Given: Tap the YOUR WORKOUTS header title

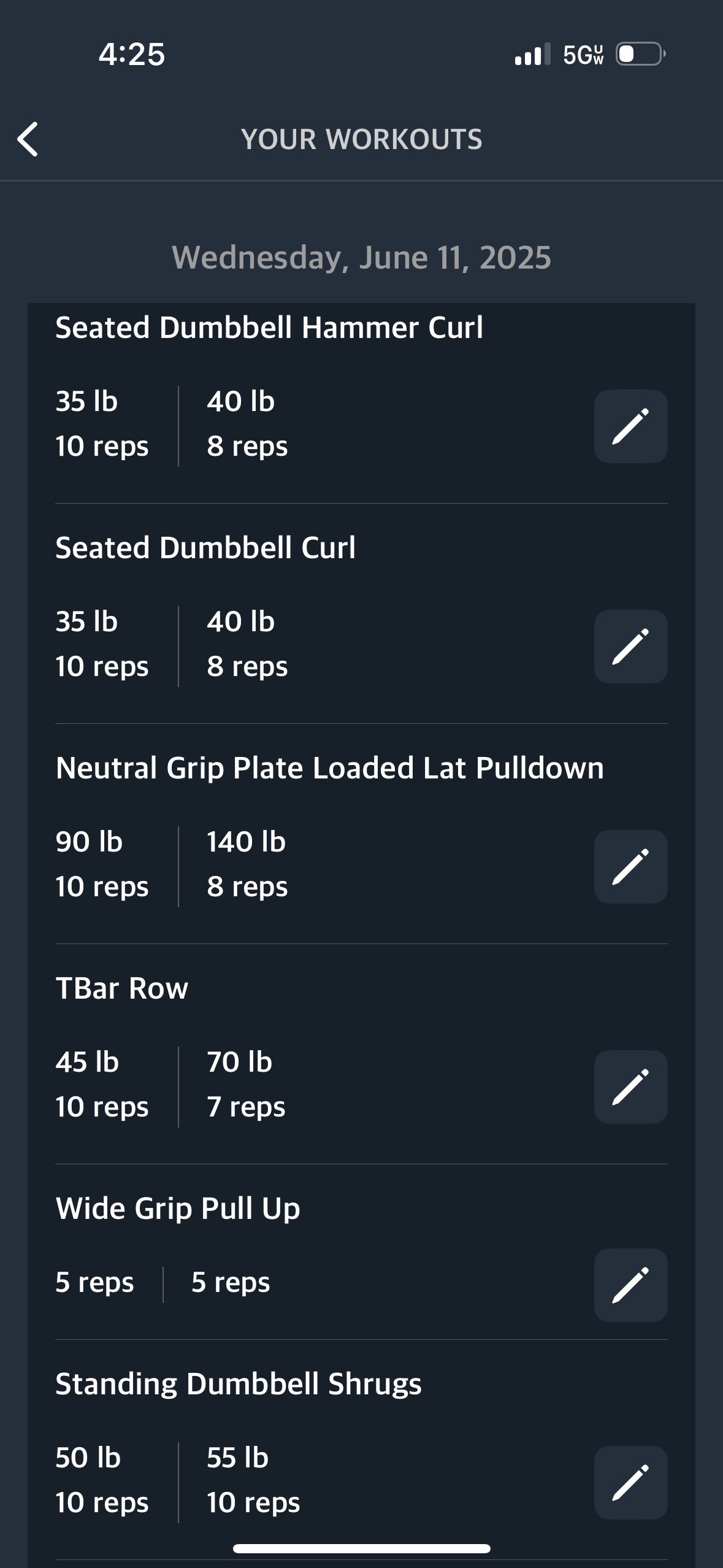Looking at the screenshot, I should click(361, 139).
